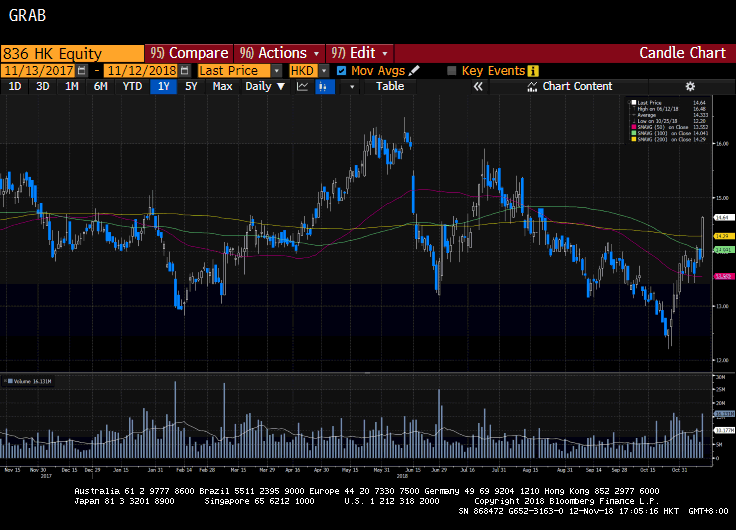736x530 pixels.
Task: Select the candle chart type icon
Action: click(323, 86)
